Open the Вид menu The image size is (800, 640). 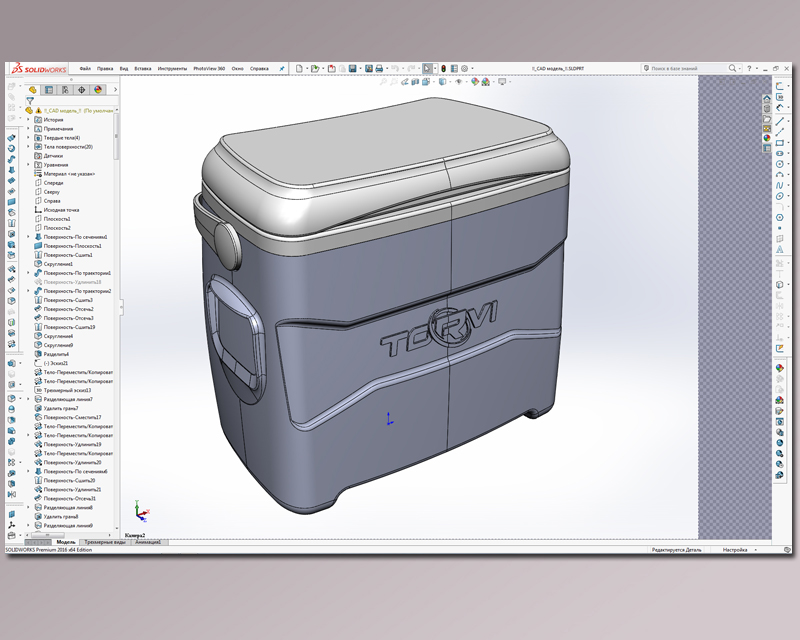[124, 68]
